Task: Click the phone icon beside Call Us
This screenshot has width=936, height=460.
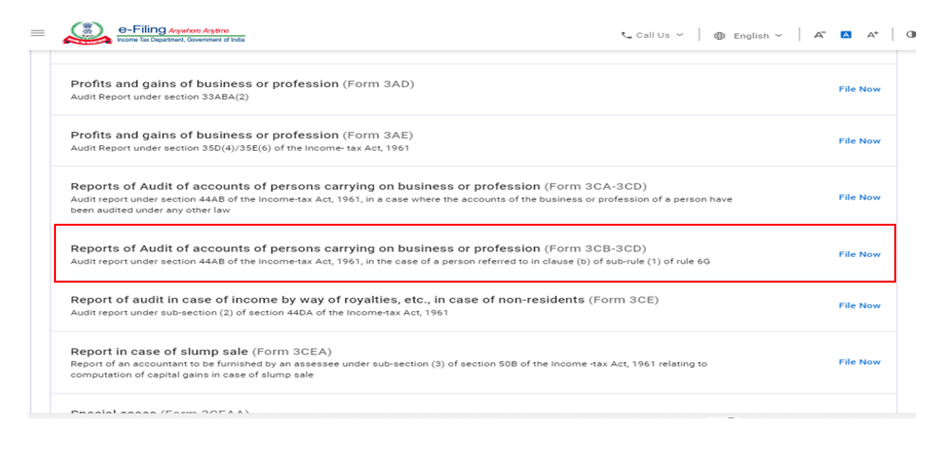Action: point(626,35)
